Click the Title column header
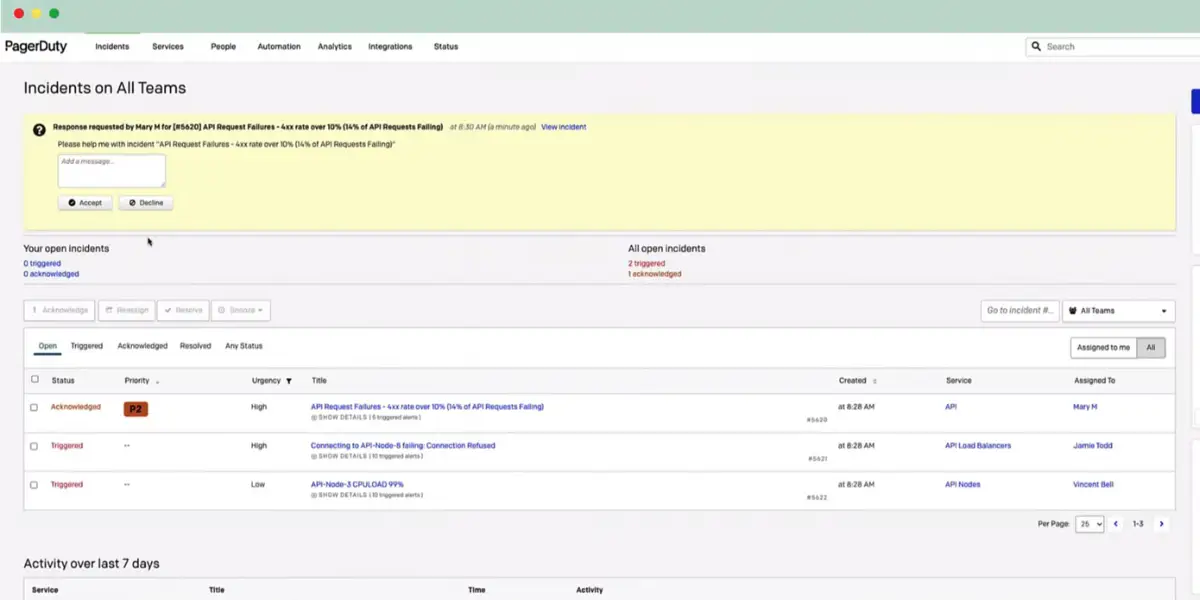The width and height of the screenshot is (1200, 600). tap(319, 381)
